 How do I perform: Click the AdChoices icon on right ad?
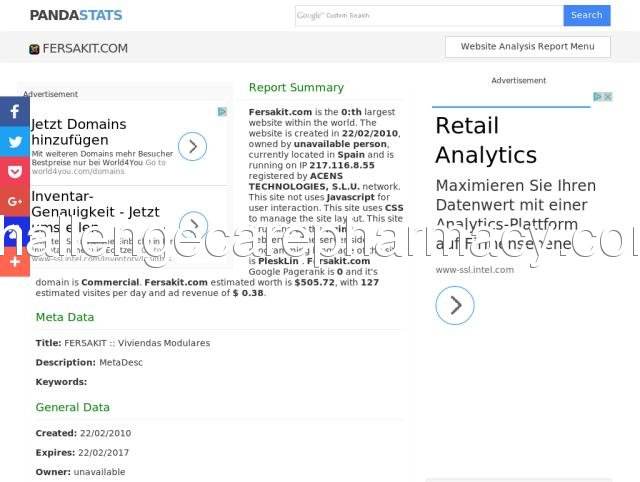pos(597,97)
